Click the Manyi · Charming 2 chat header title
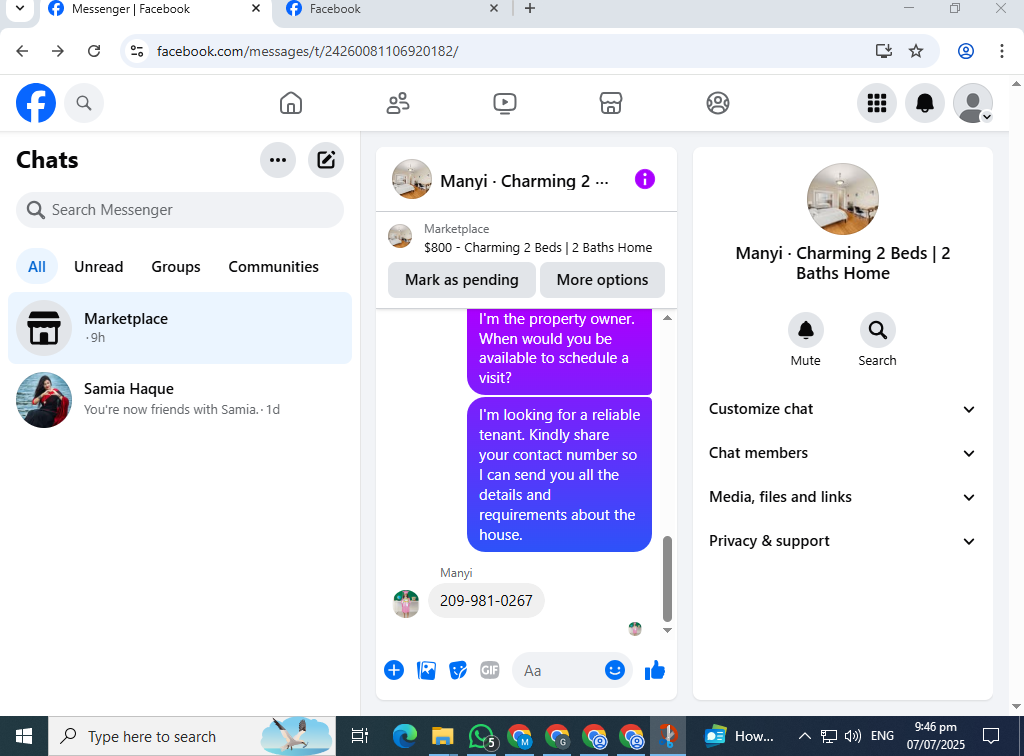 pyautogui.click(x=524, y=181)
